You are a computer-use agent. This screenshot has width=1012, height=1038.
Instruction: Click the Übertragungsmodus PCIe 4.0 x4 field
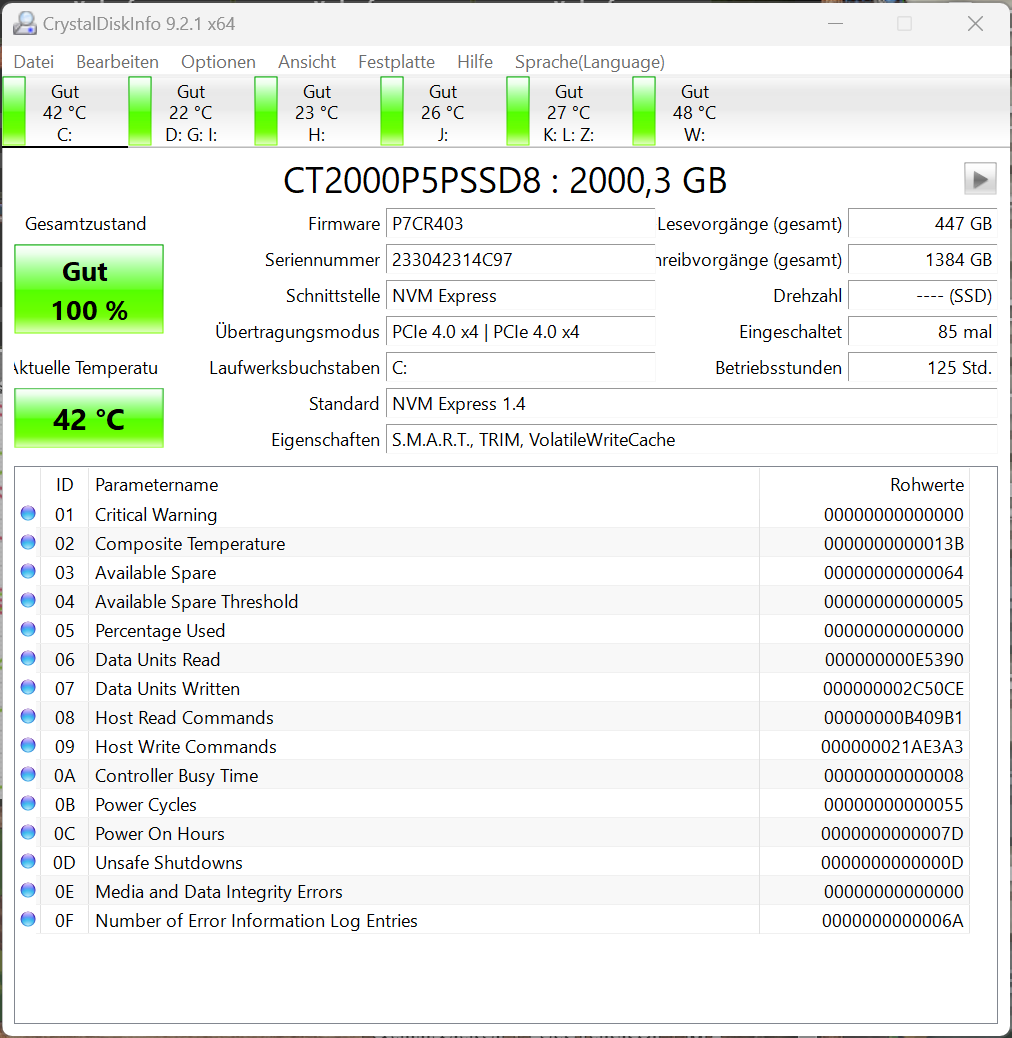tap(520, 332)
